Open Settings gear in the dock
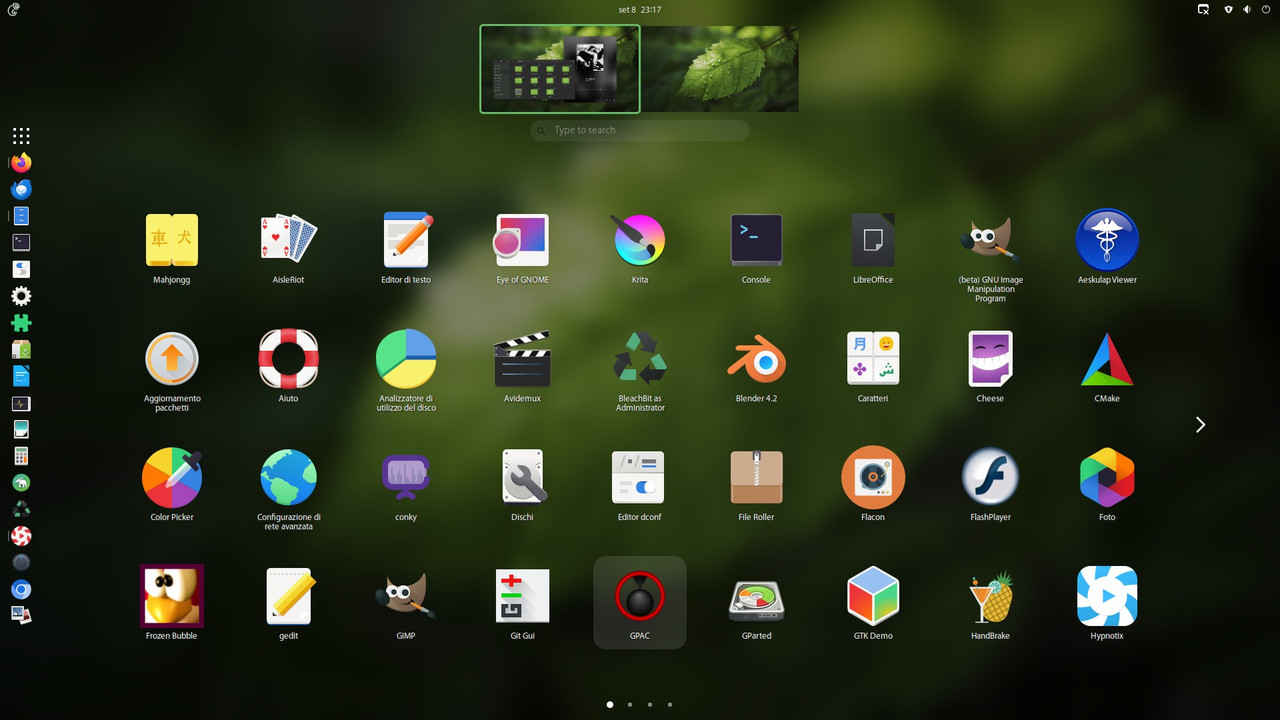The width and height of the screenshot is (1280, 720). (x=21, y=296)
